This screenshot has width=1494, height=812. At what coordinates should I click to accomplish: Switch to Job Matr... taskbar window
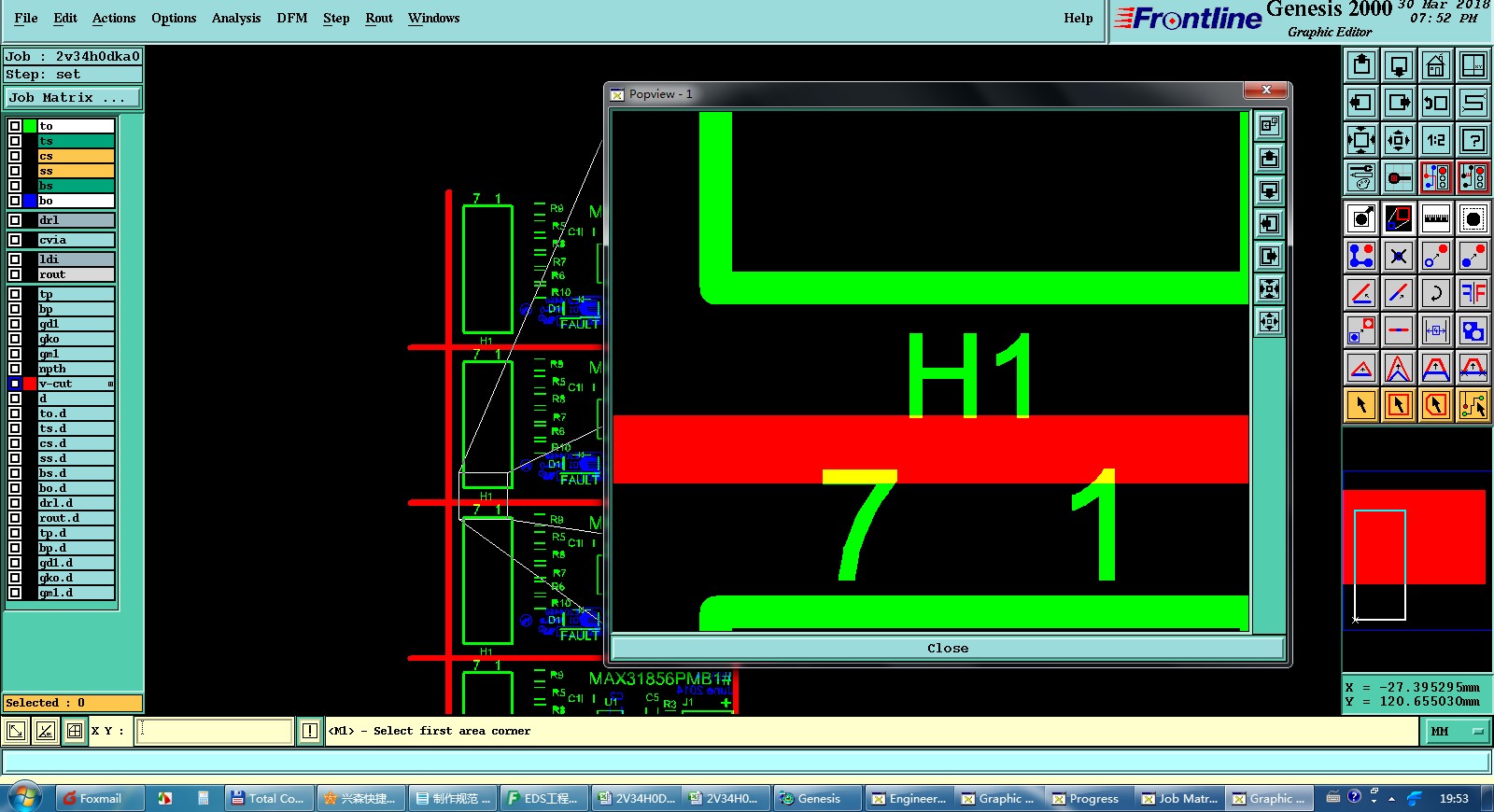point(1179,798)
